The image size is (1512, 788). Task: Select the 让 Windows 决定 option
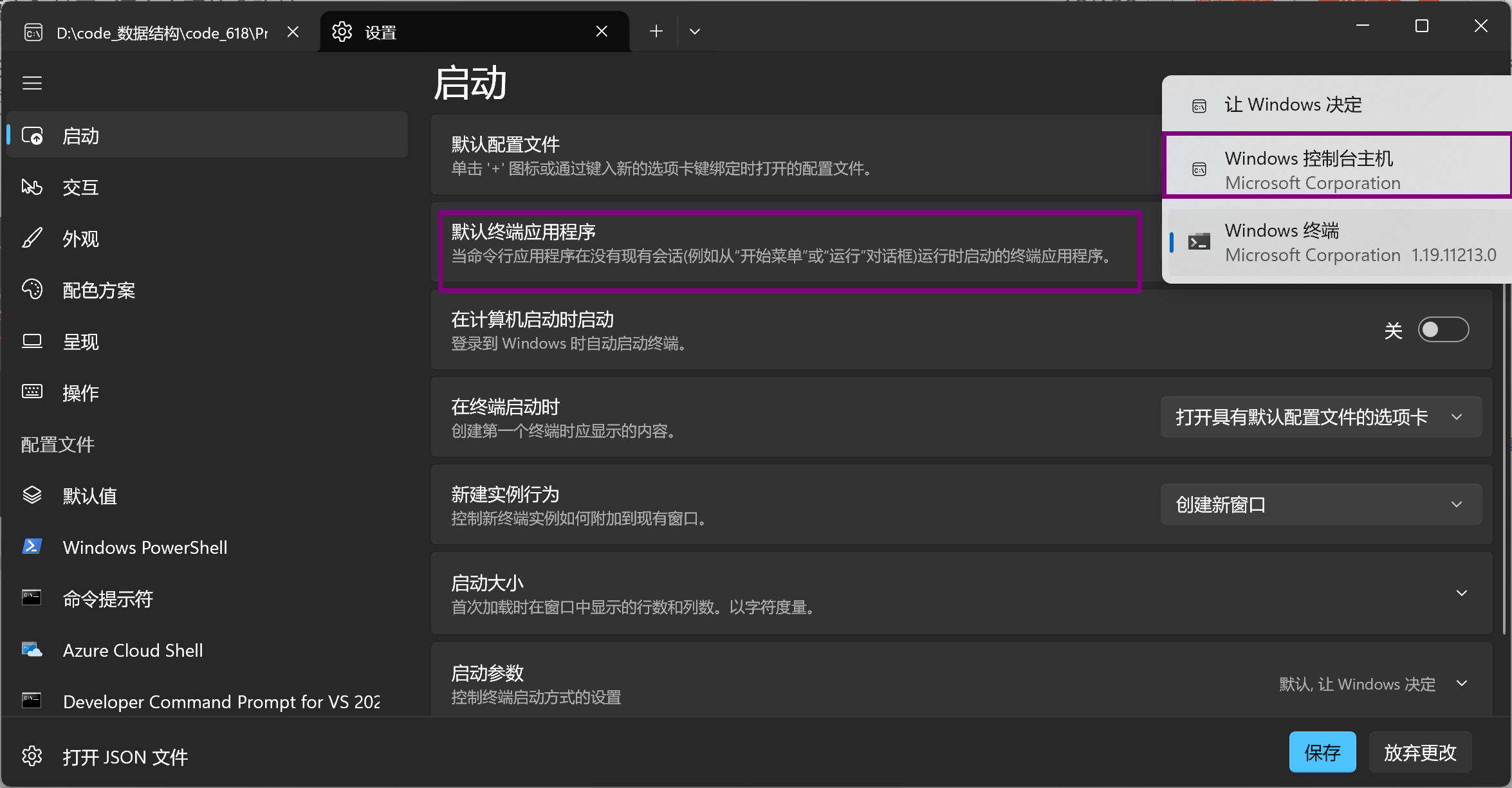(x=1293, y=105)
